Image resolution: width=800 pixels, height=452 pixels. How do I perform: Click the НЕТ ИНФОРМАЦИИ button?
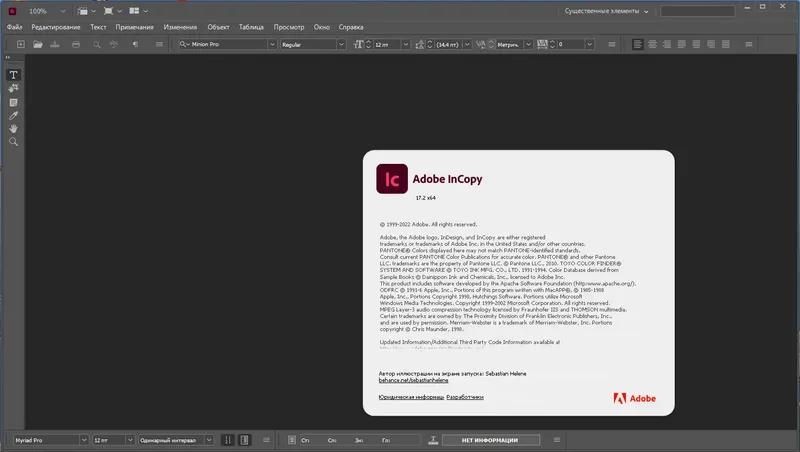pos(490,440)
